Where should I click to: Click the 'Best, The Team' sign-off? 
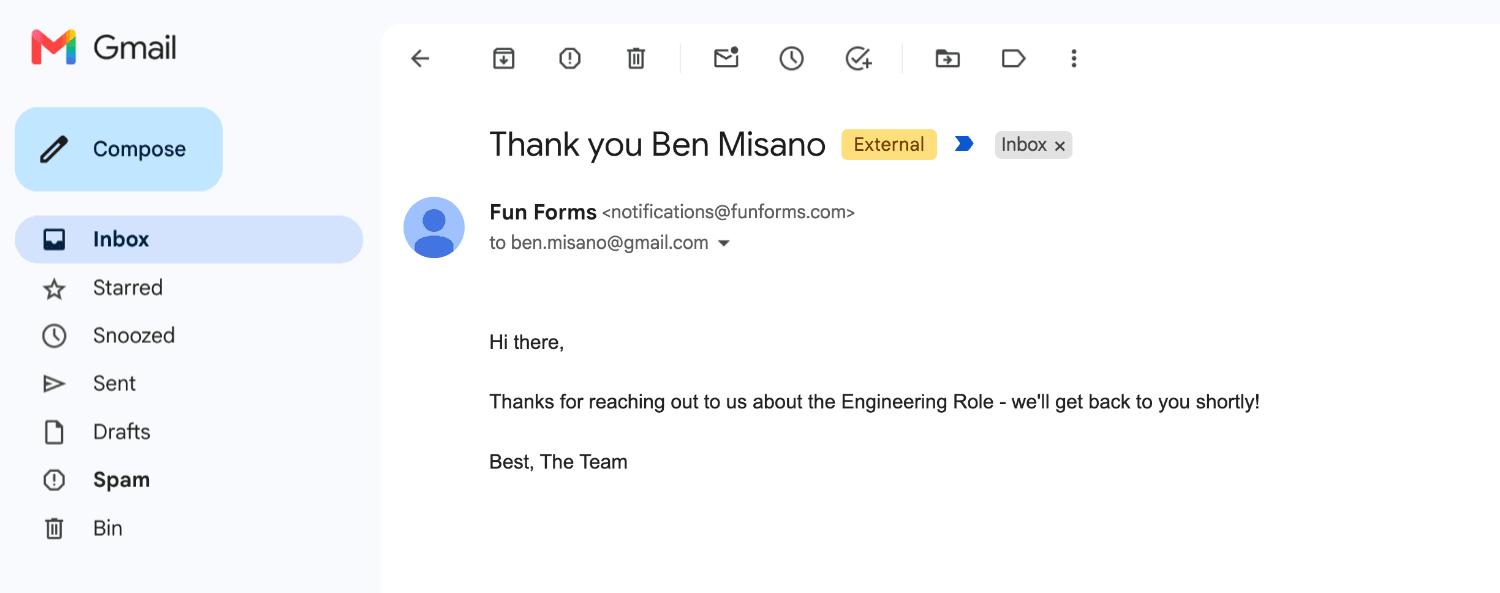tap(558, 462)
